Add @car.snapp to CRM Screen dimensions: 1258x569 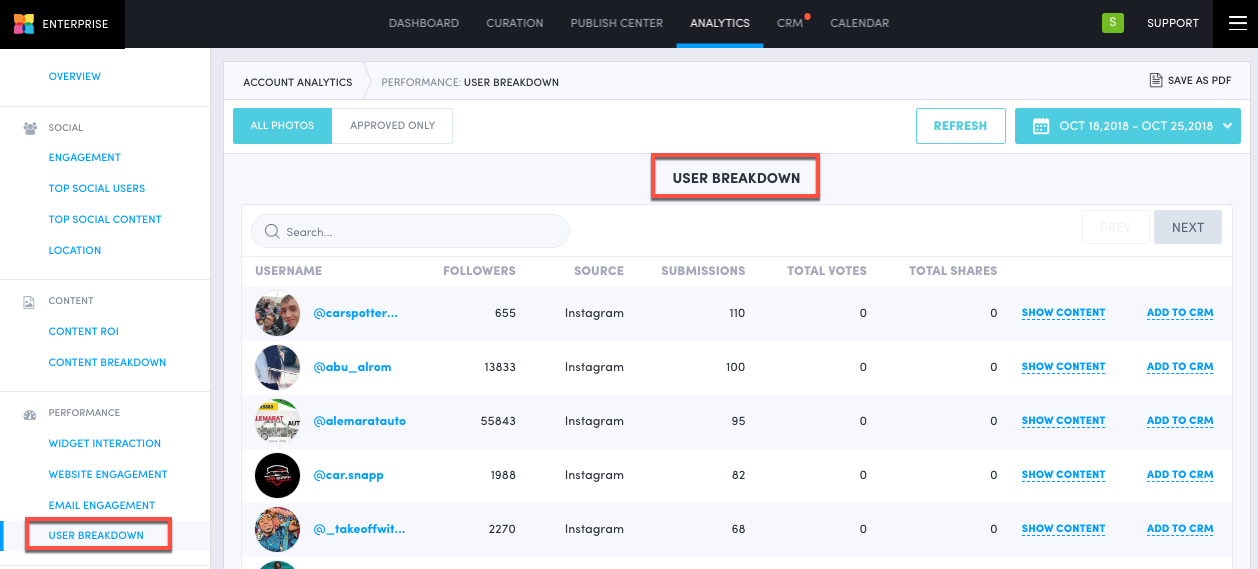pos(1179,475)
